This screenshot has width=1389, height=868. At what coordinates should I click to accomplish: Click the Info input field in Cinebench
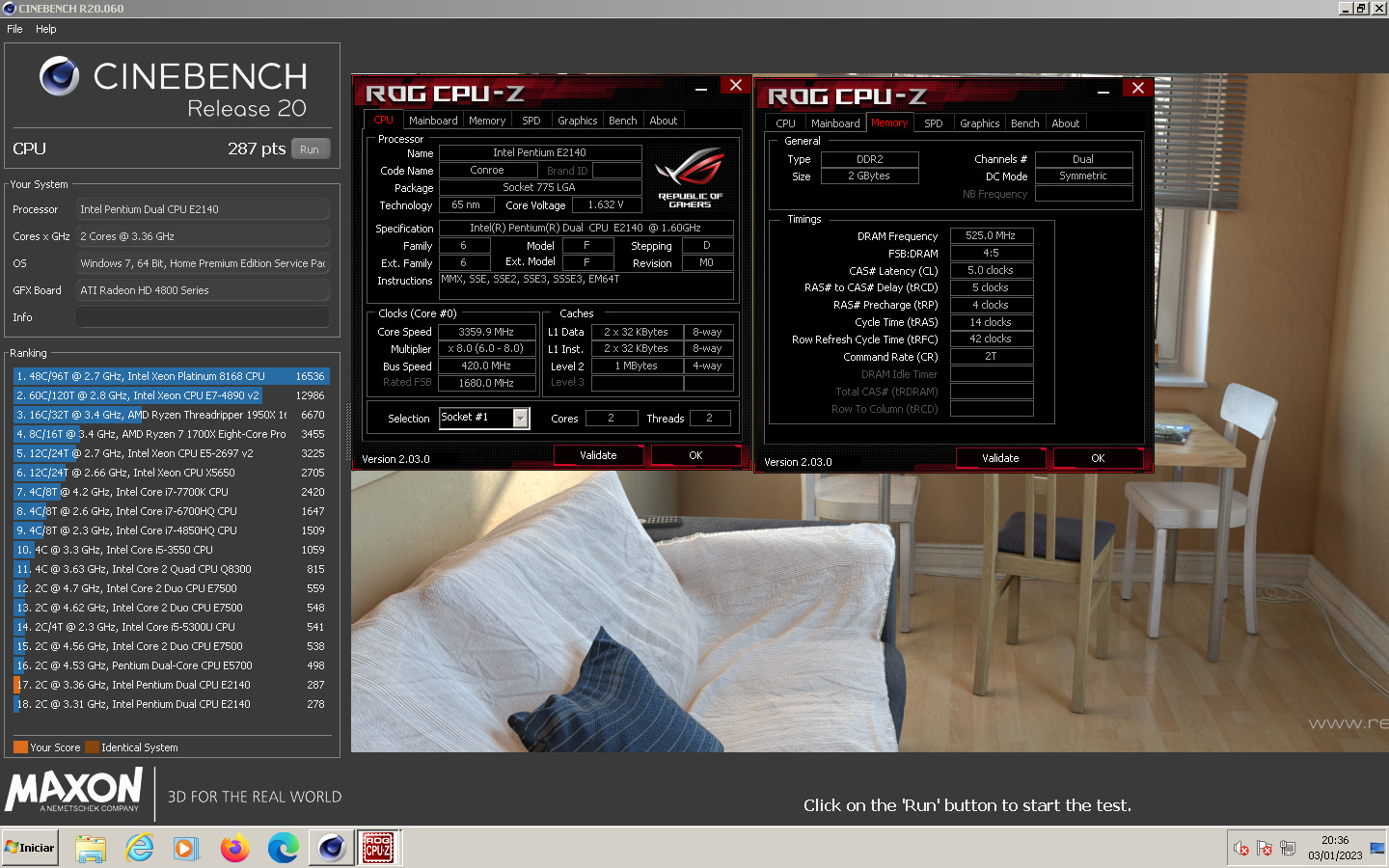203,317
